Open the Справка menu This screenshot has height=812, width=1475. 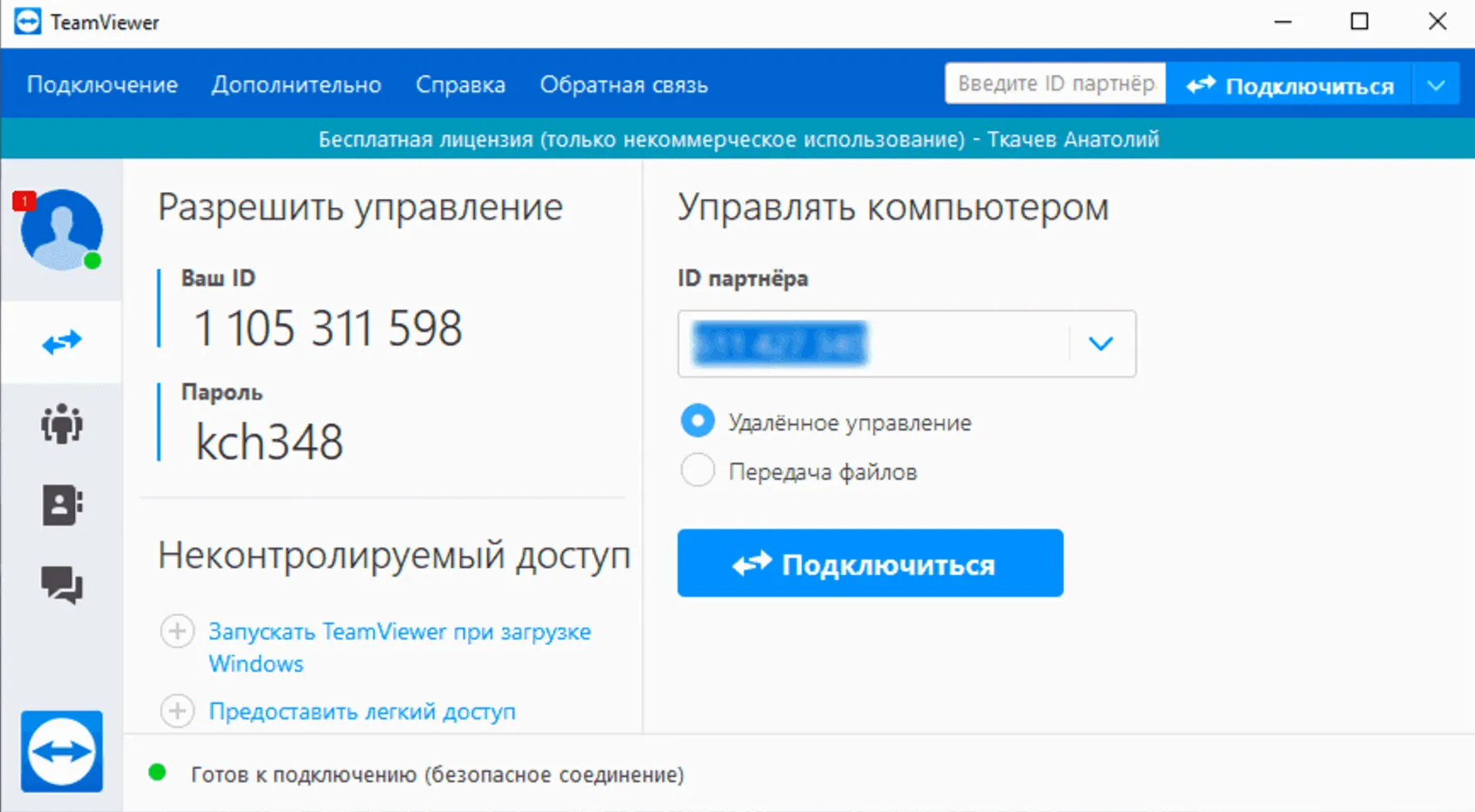pyautogui.click(x=461, y=85)
